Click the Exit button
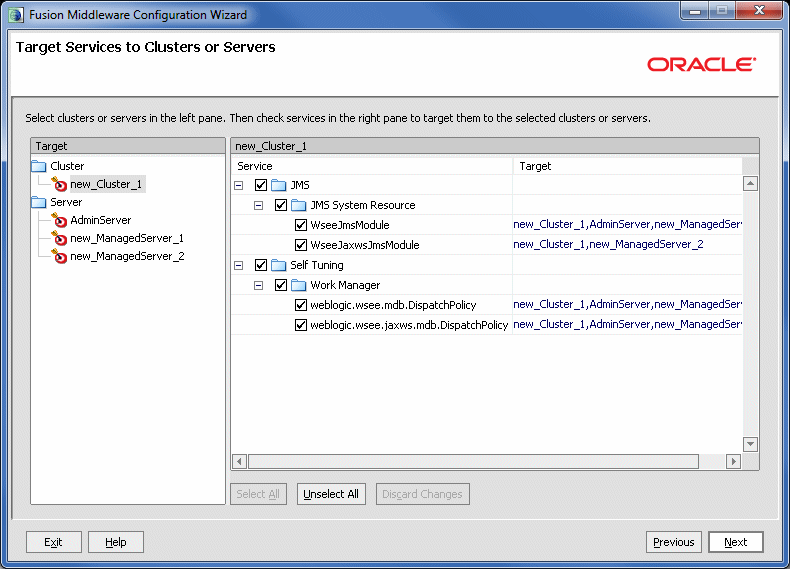790x569 pixels. 53,542
